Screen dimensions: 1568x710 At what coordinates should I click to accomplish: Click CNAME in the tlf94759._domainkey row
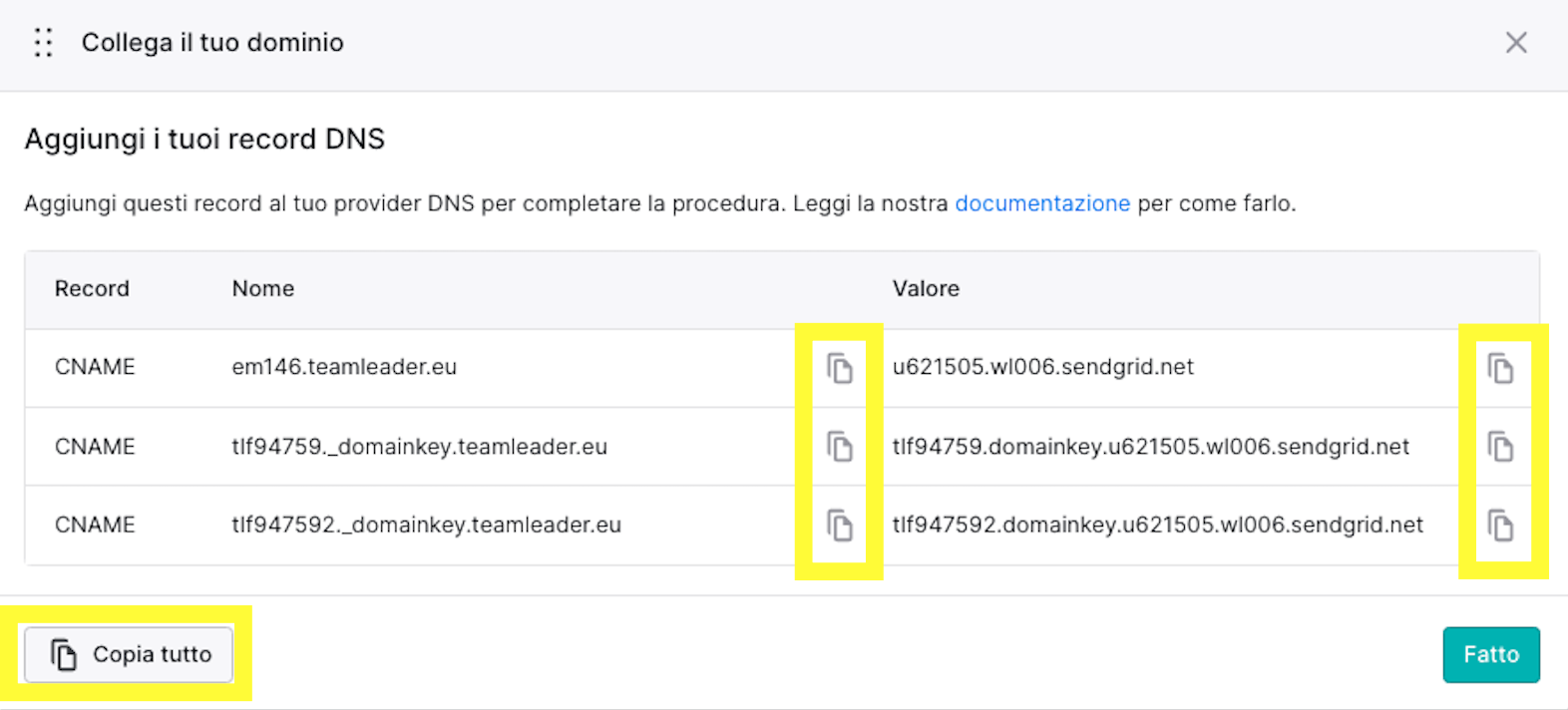pyautogui.click(x=95, y=447)
